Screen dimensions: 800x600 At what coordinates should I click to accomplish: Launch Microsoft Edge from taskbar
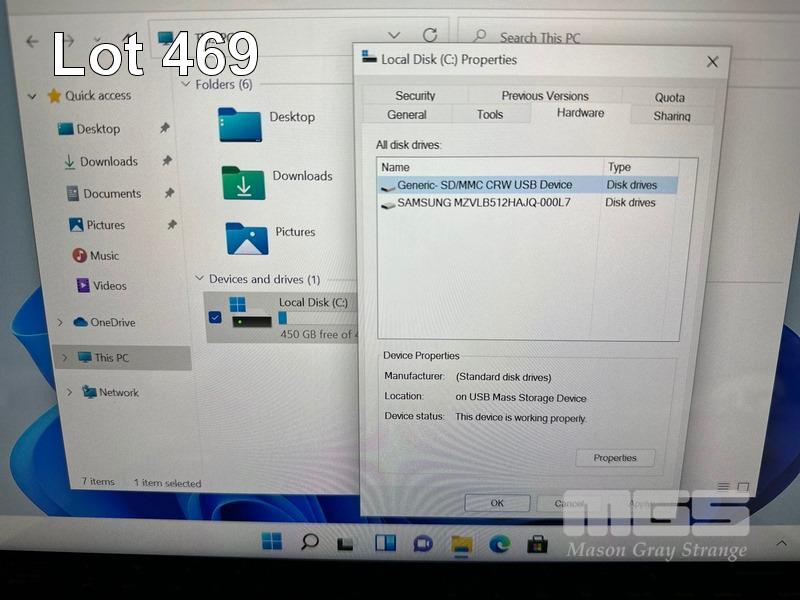pos(499,544)
